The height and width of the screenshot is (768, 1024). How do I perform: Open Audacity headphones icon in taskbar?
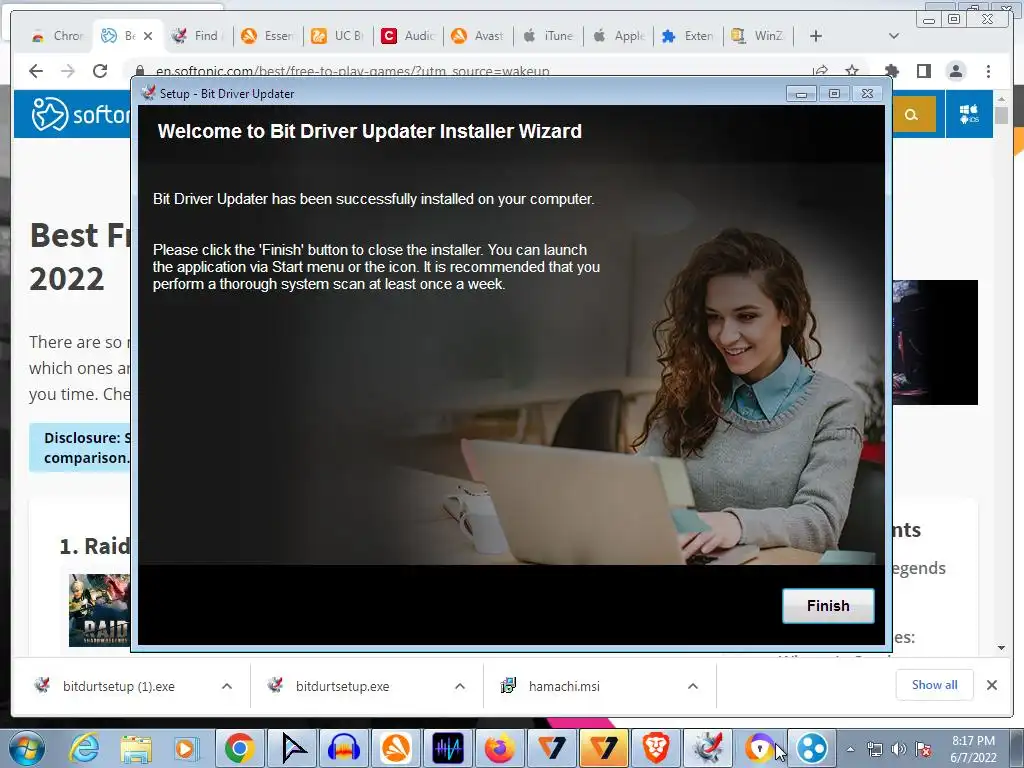pos(344,748)
